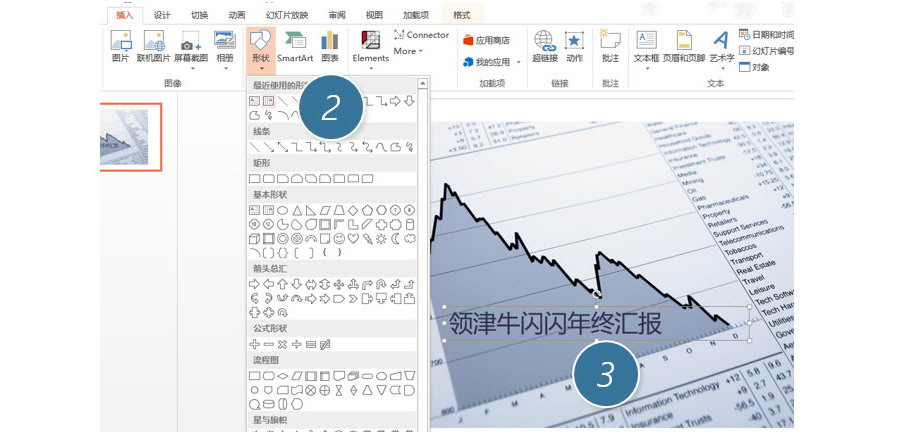This screenshot has width=900, height=432.
Task: Open 应用商店 app store
Action: pyautogui.click(x=486, y=40)
